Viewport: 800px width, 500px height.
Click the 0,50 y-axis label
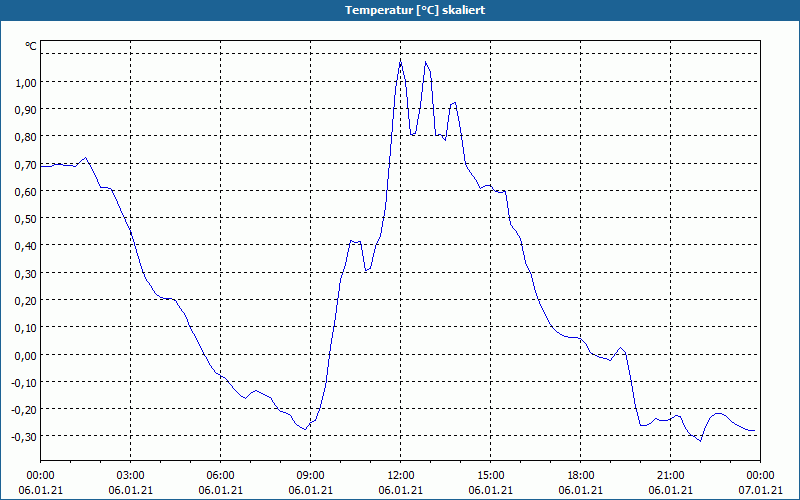click(26, 218)
